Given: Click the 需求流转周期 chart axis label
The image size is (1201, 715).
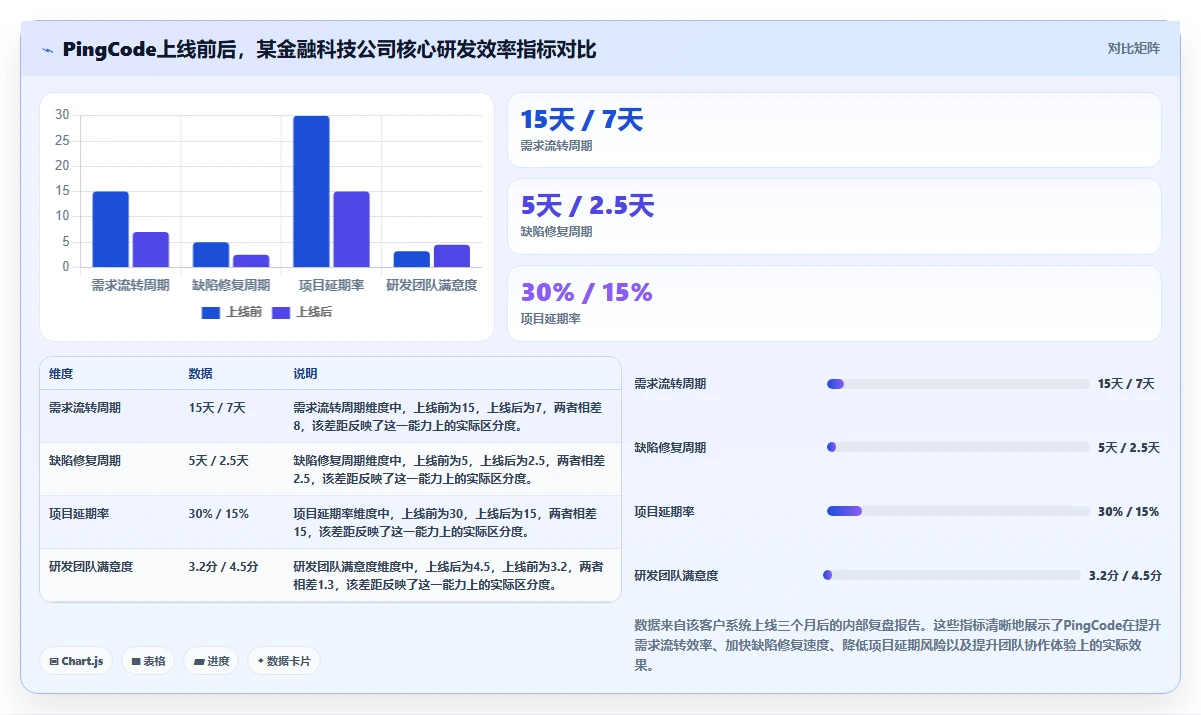Looking at the screenshot, I should (x=130, y=285).
